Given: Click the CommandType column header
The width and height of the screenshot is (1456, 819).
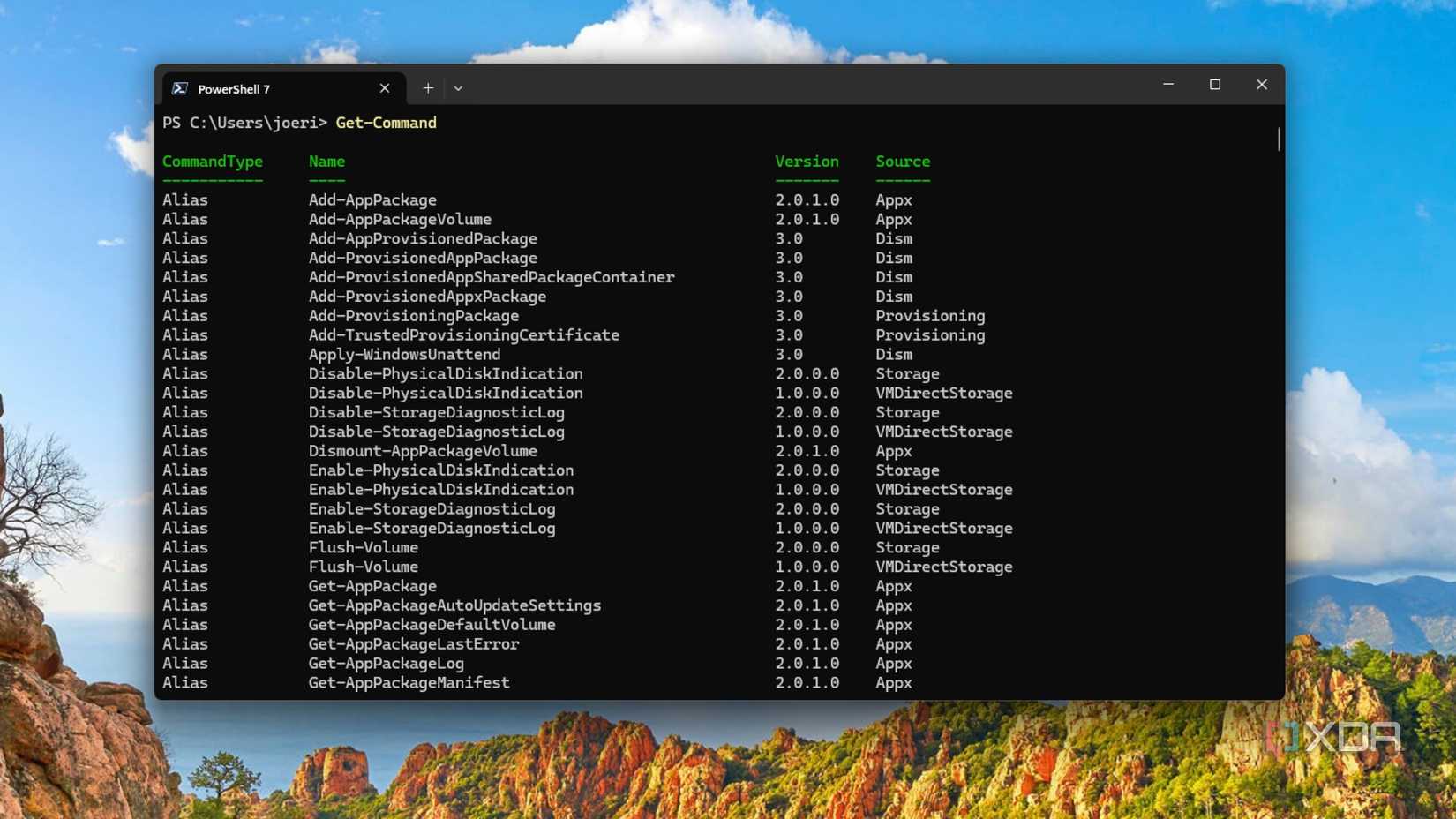Looking at the screenshot, I should [212, 162].
